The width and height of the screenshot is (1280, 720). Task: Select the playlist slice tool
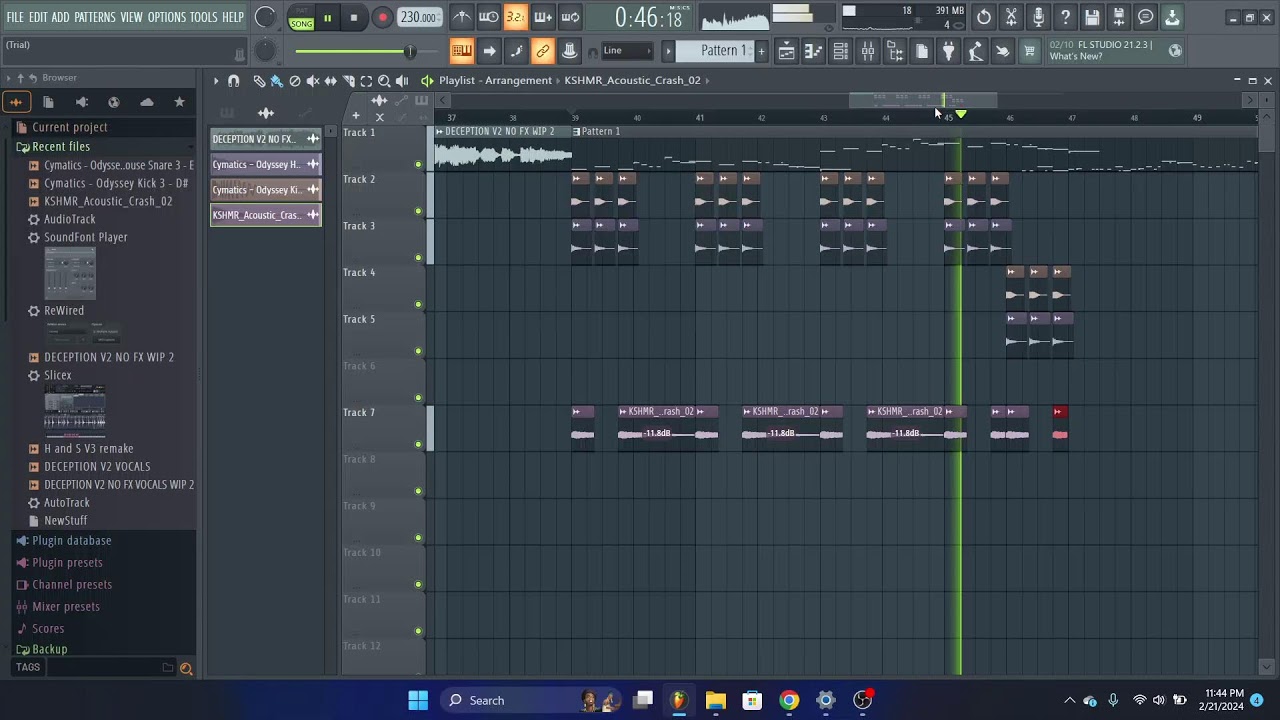click(348, 81)
